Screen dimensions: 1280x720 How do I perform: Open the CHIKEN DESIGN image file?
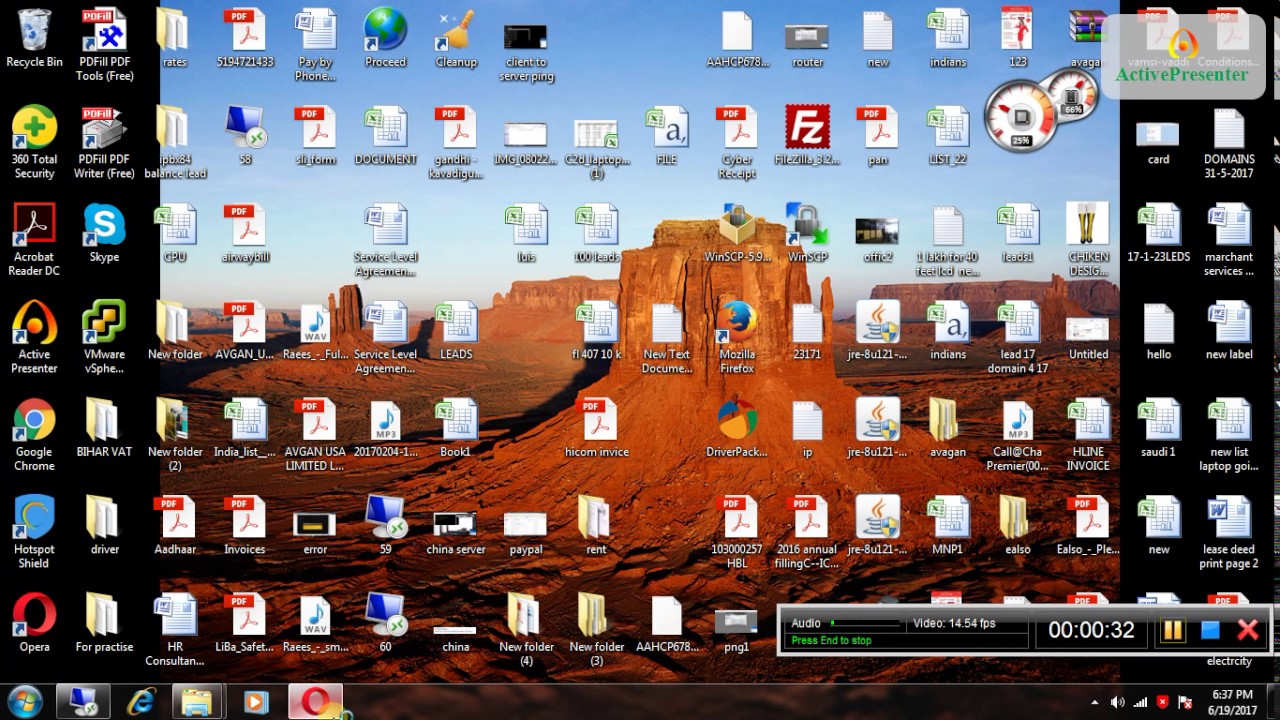[x=1088, y=241]
